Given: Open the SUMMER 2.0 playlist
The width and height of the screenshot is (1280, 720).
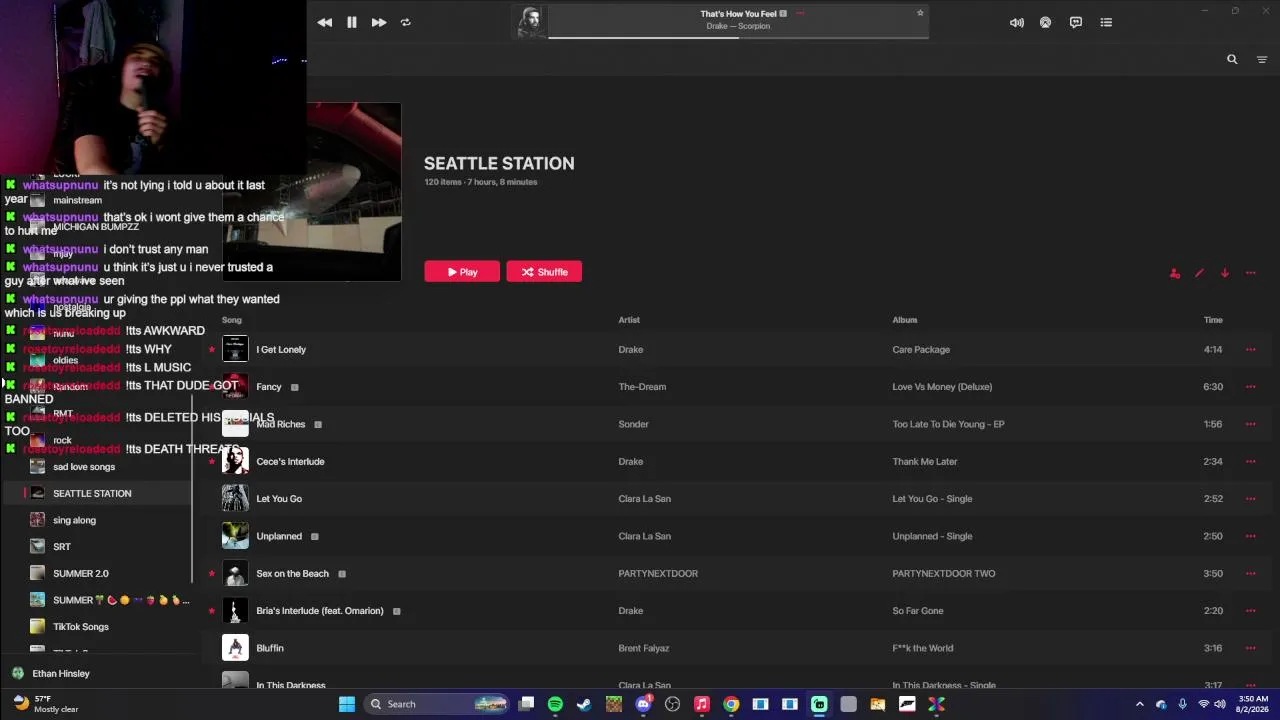Looking at the screenshot, I should point(80,574).
